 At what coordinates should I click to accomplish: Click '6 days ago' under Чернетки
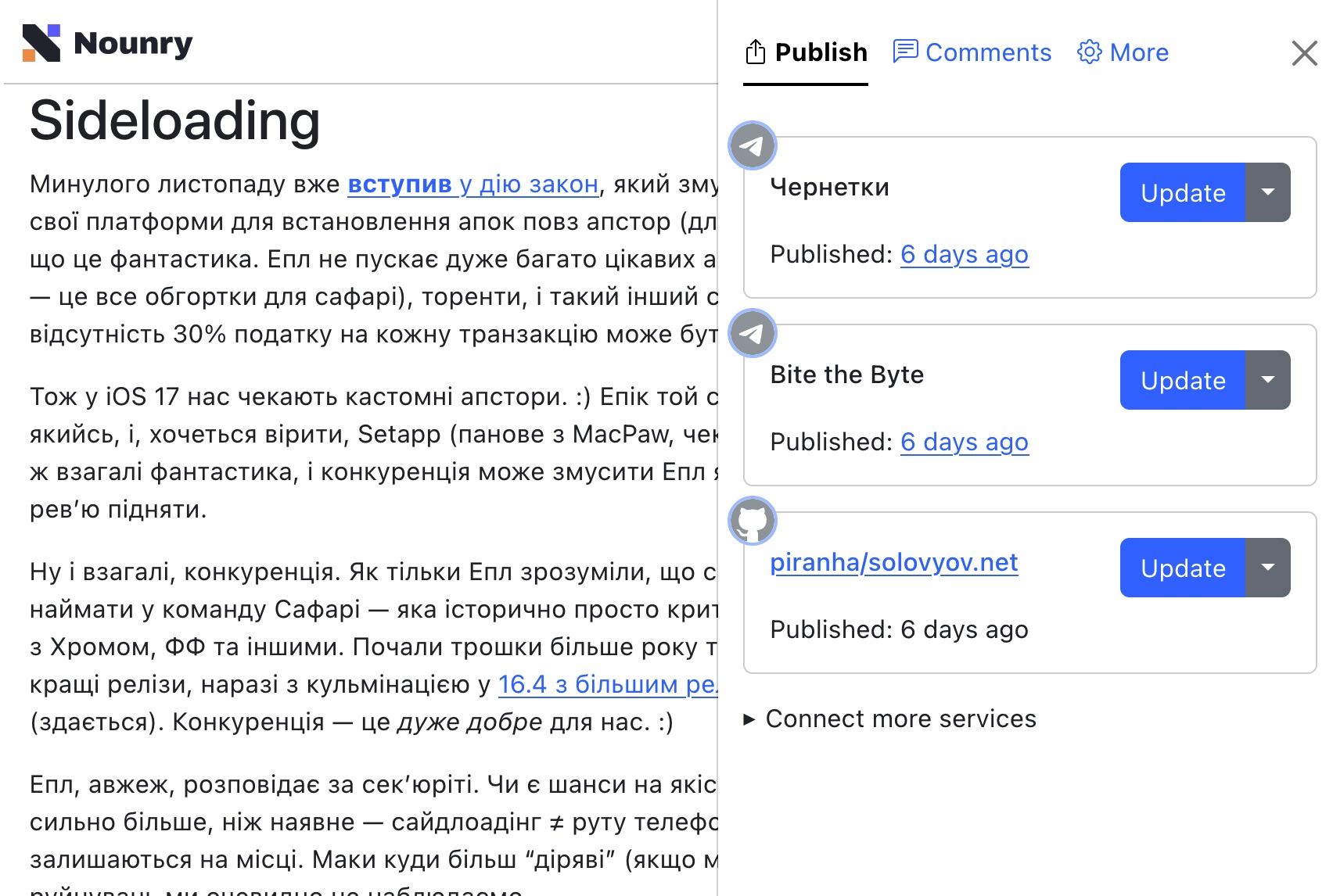point(965,254)
